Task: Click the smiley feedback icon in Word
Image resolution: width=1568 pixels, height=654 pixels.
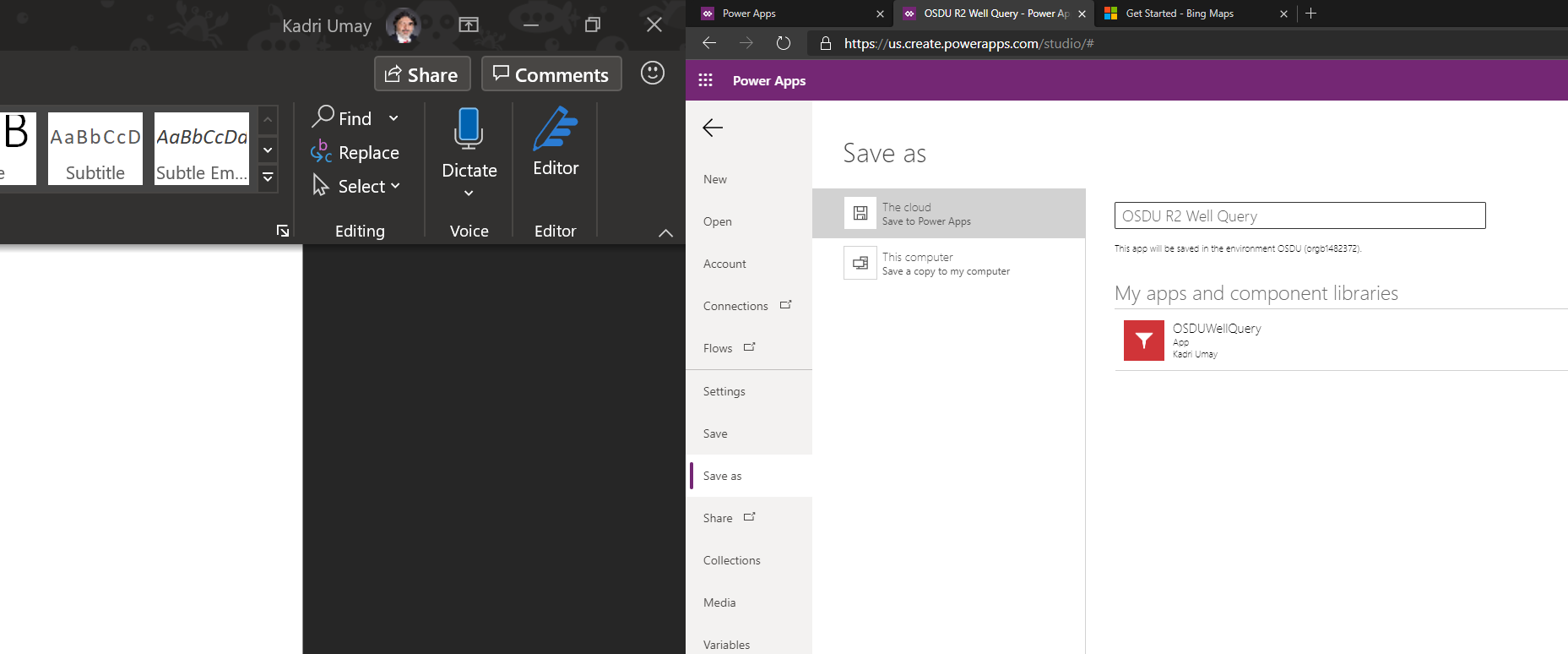Action: pos(653,73)
